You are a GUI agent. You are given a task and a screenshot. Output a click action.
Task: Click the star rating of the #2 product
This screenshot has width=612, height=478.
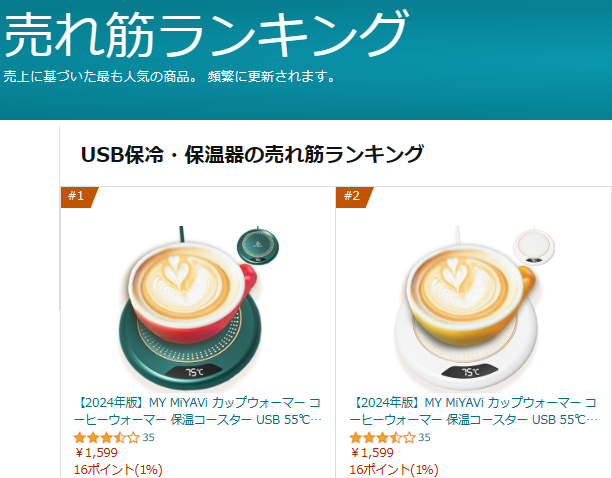382,438
